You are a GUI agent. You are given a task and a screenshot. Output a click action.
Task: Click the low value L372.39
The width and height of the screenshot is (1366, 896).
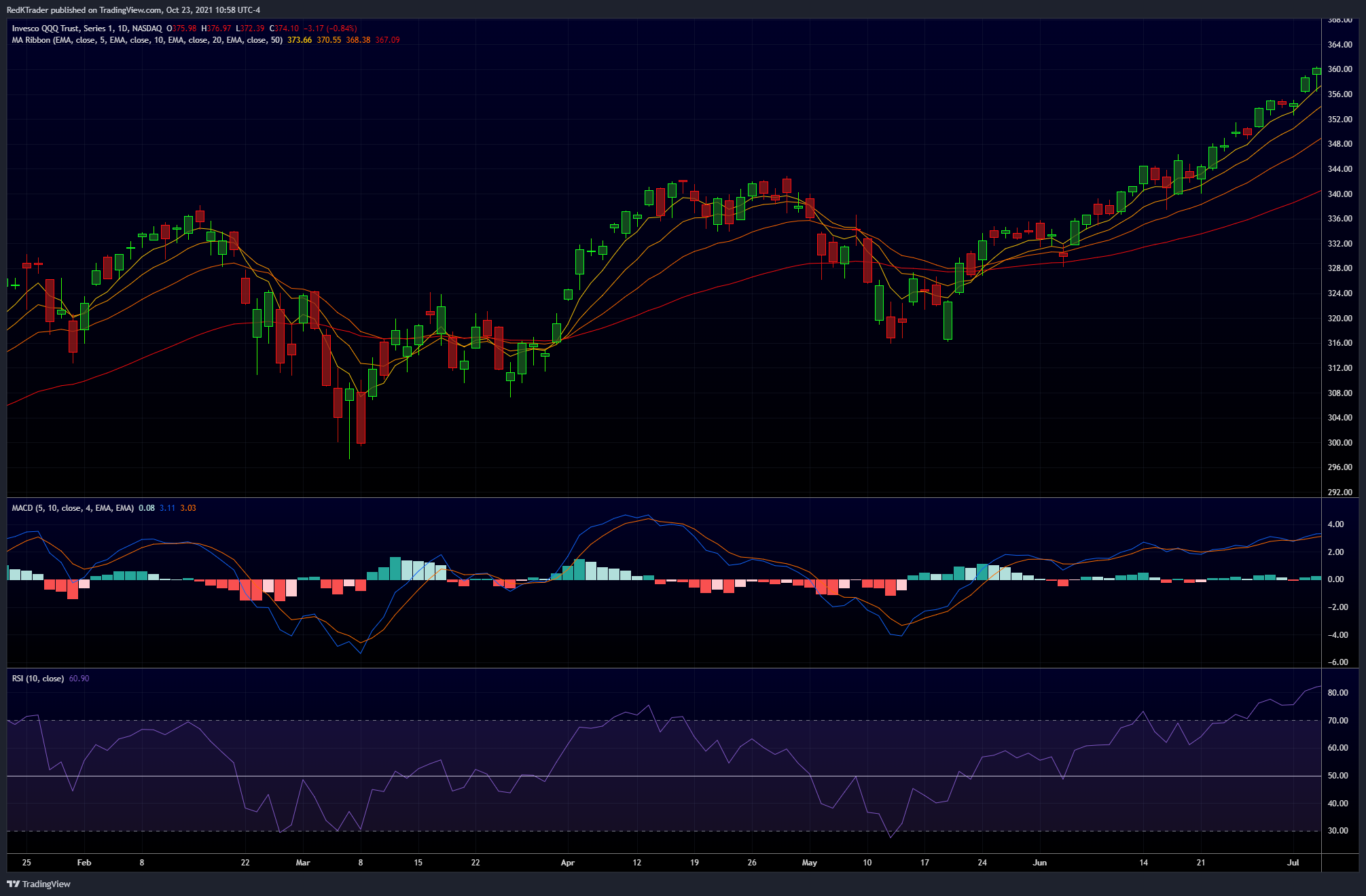pos(250,29)
